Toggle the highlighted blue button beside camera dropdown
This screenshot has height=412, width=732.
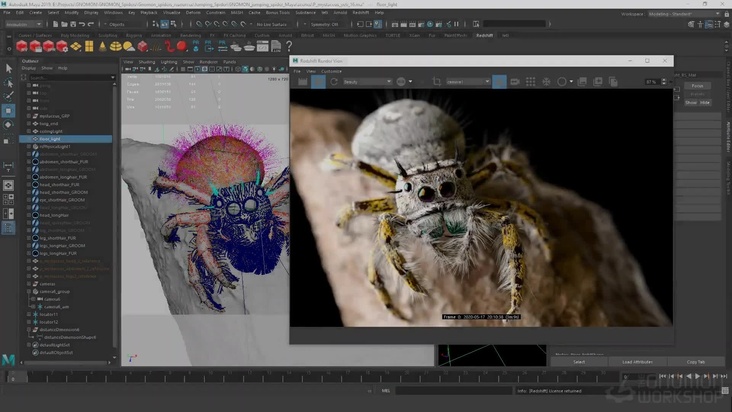[x=499, y=82]
